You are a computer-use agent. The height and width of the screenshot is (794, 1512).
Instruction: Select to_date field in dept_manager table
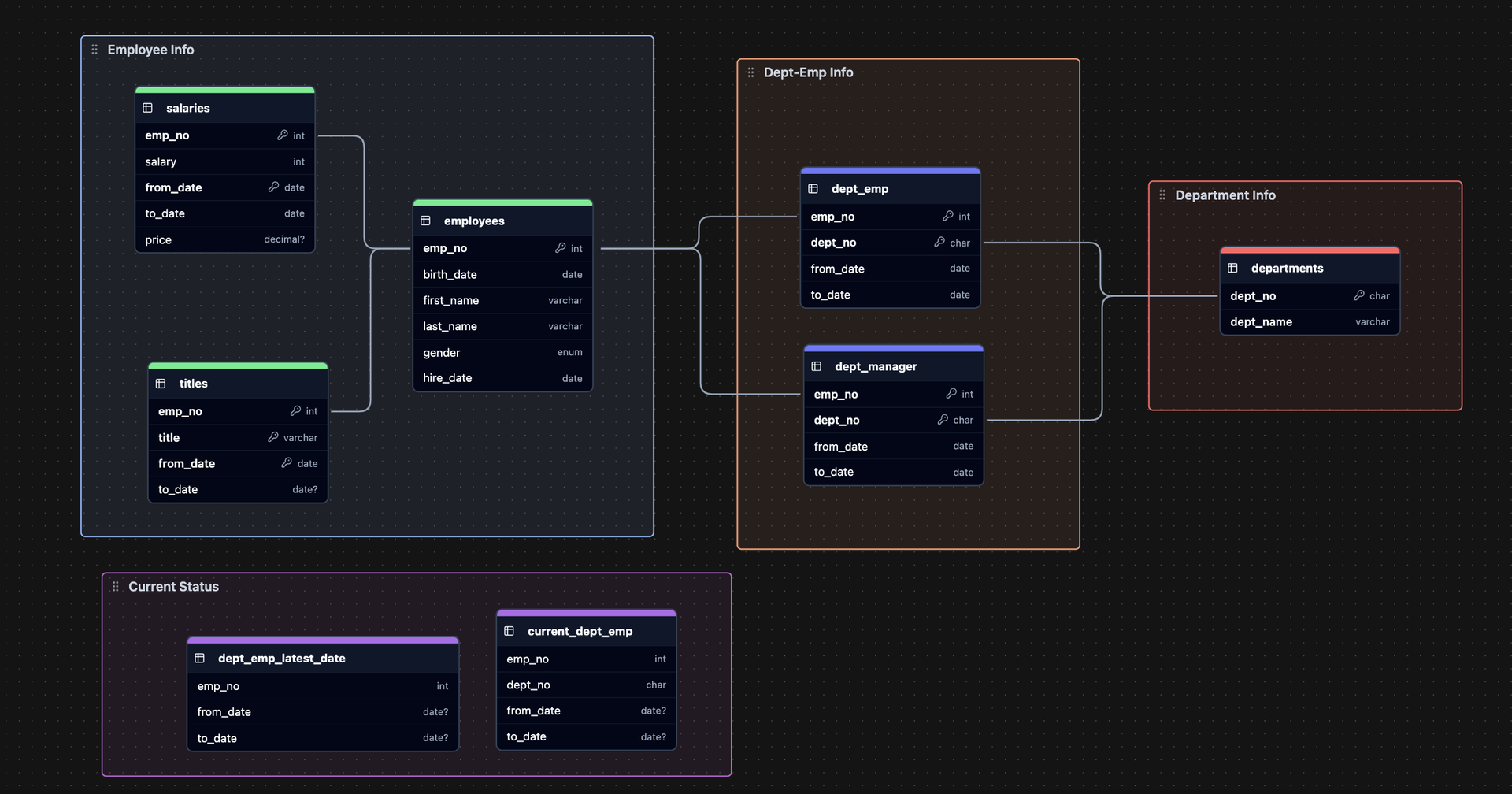[x=894, y=472]
